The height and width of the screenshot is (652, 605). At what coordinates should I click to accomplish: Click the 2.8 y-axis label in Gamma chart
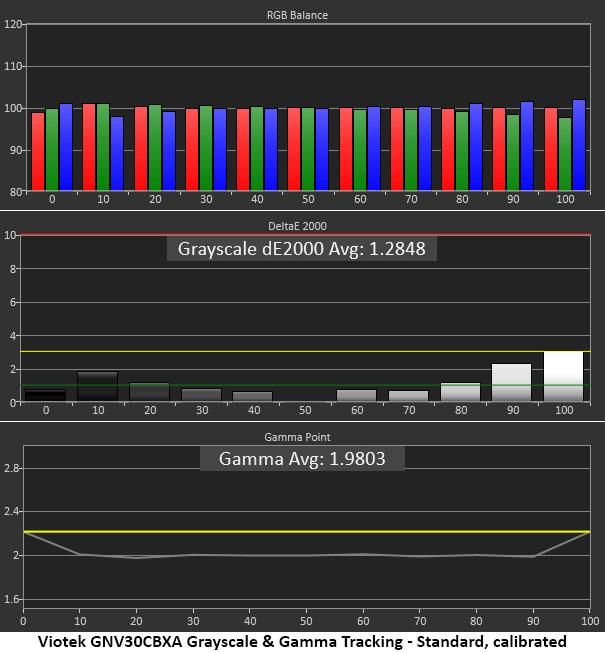pyautogui.click(x=11, y=468)
